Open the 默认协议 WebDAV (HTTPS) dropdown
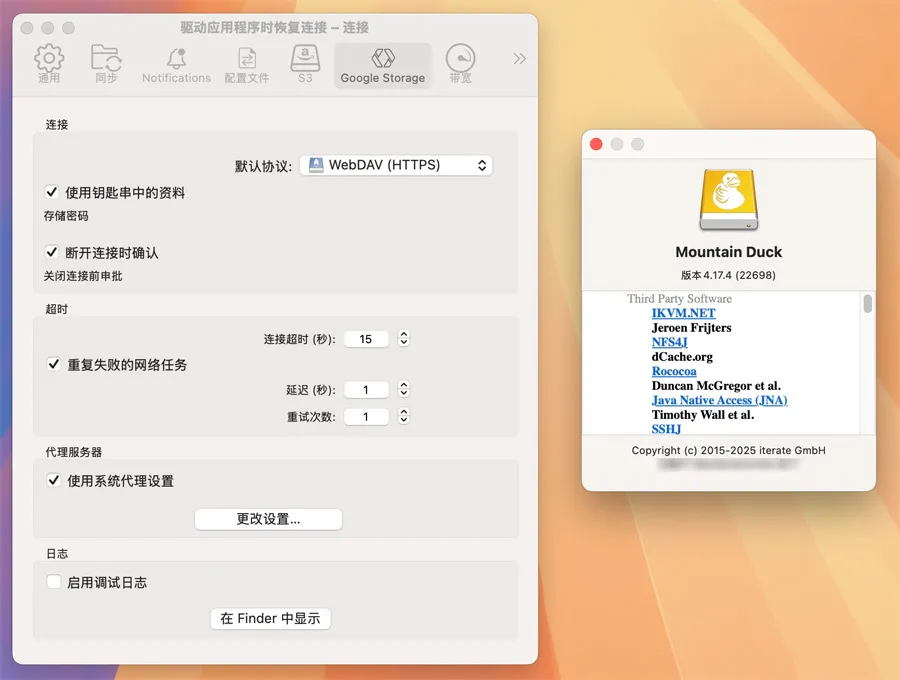The width and height of the screenshot is (900, 680). 397,165
